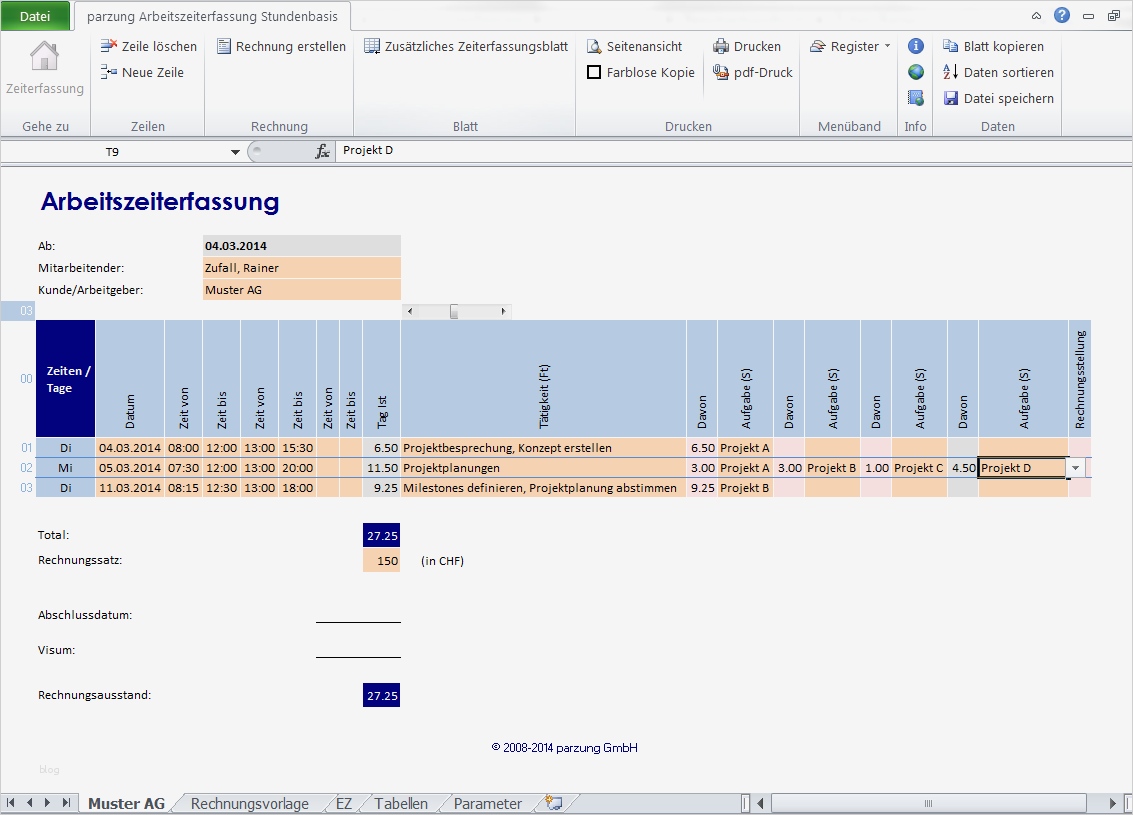Select the Total value 27.25
The height and width of the screenshot is (815, 1133).
(382, 535)
